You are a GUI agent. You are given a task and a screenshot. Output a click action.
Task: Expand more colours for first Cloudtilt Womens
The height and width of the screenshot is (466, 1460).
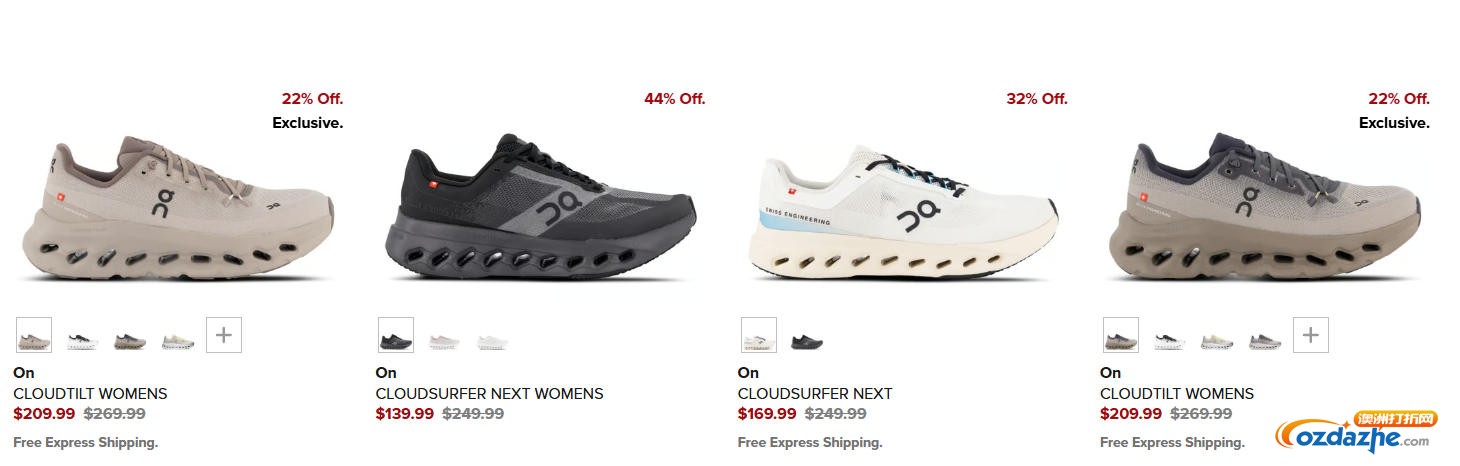tap(224, 335)
